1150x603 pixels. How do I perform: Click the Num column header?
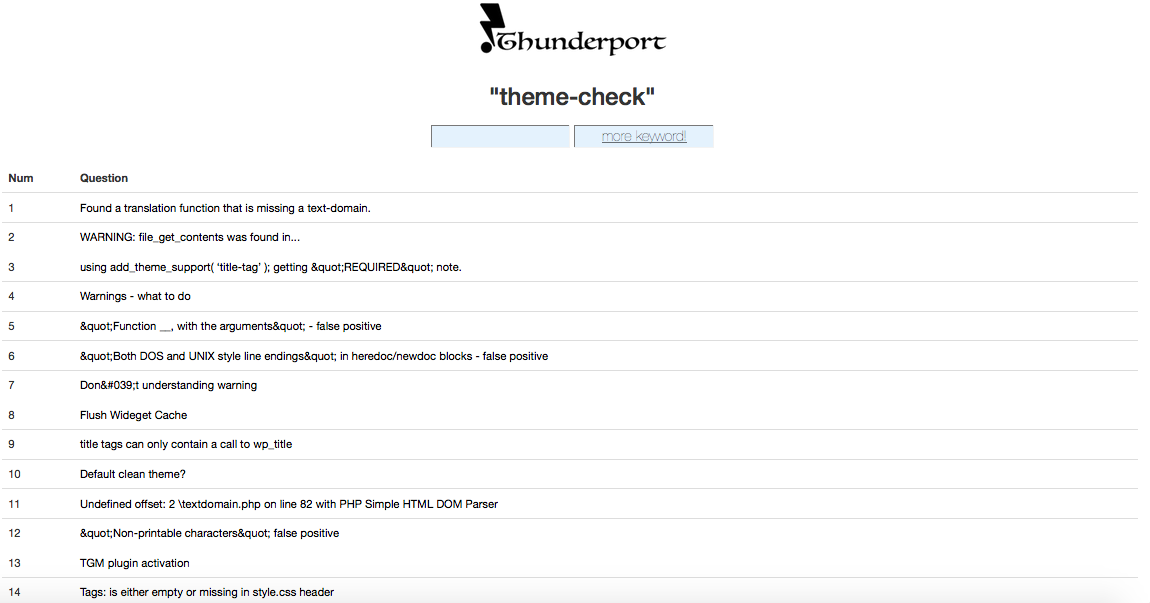(x=21, y=178)
